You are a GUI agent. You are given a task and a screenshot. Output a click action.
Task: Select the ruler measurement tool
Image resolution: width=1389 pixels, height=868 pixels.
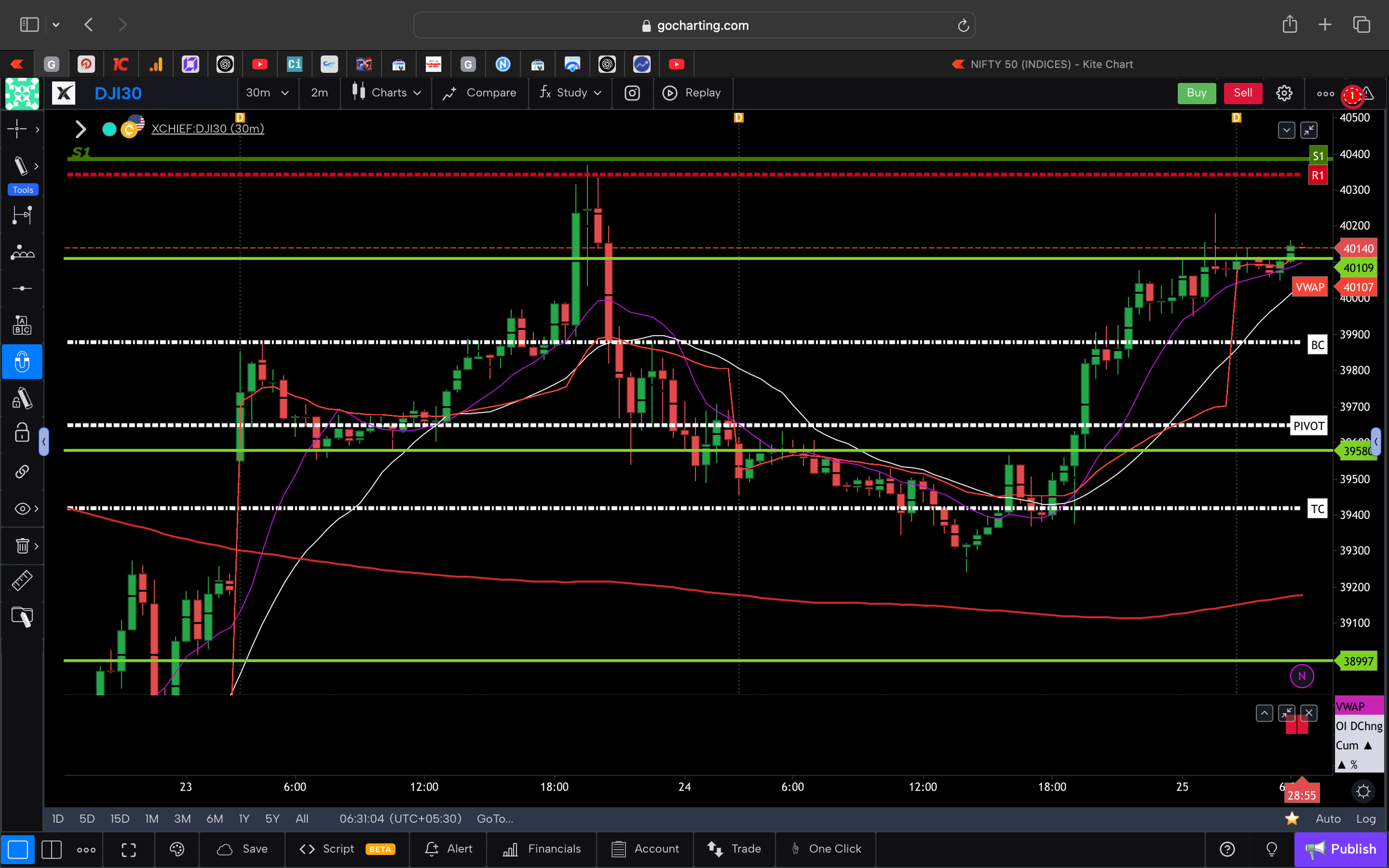22,580
